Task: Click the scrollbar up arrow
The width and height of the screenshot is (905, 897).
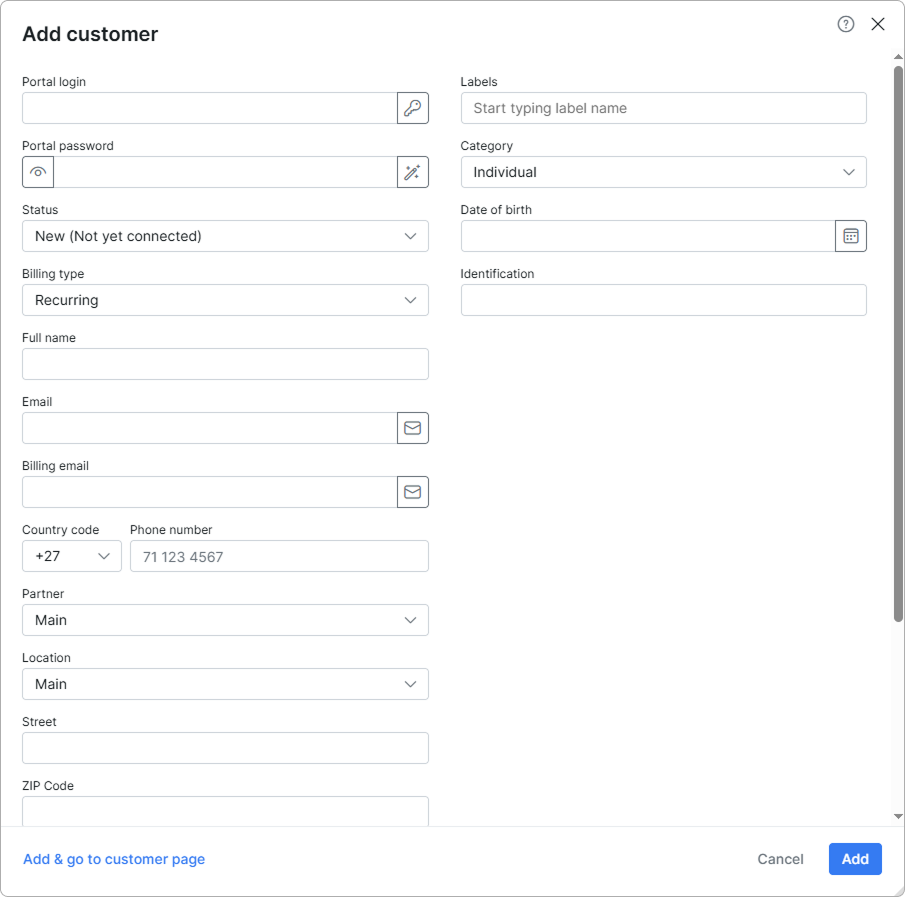Action: pos(898,57)
